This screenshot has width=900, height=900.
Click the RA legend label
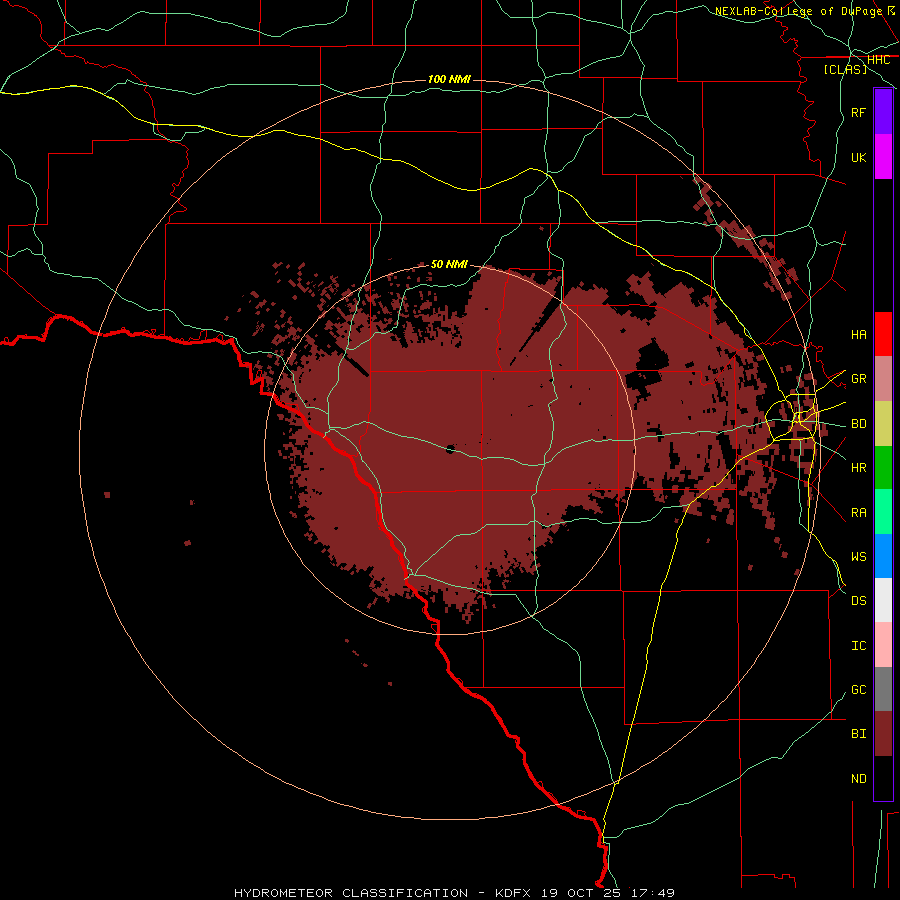coord(858,513)
